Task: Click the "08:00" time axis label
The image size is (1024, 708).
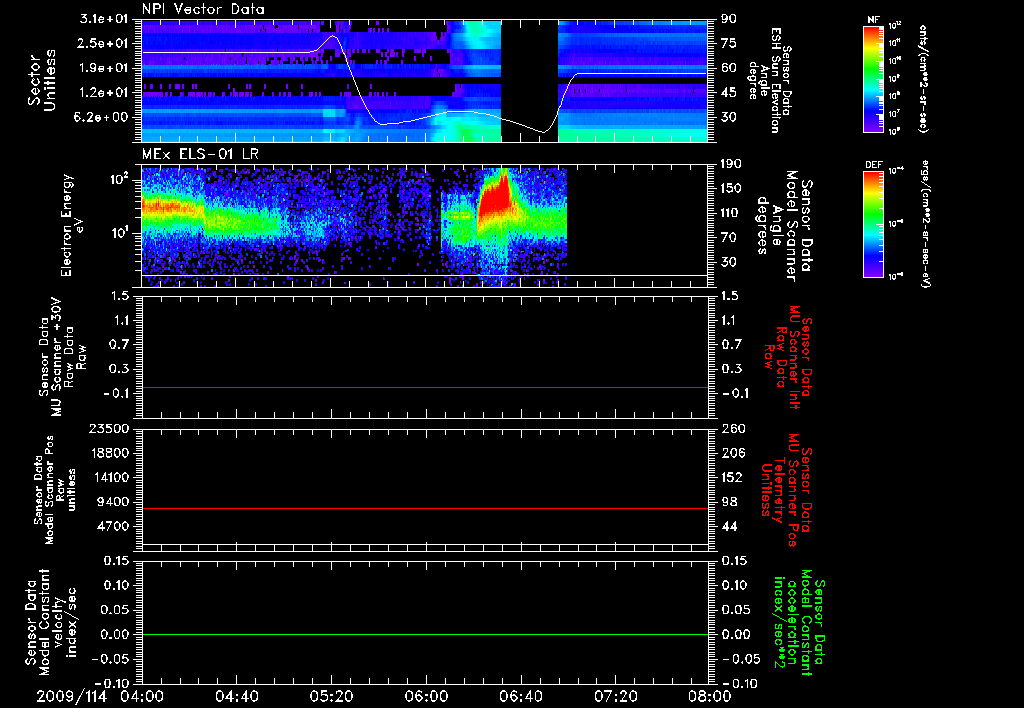Action: [x=710, y=696]
